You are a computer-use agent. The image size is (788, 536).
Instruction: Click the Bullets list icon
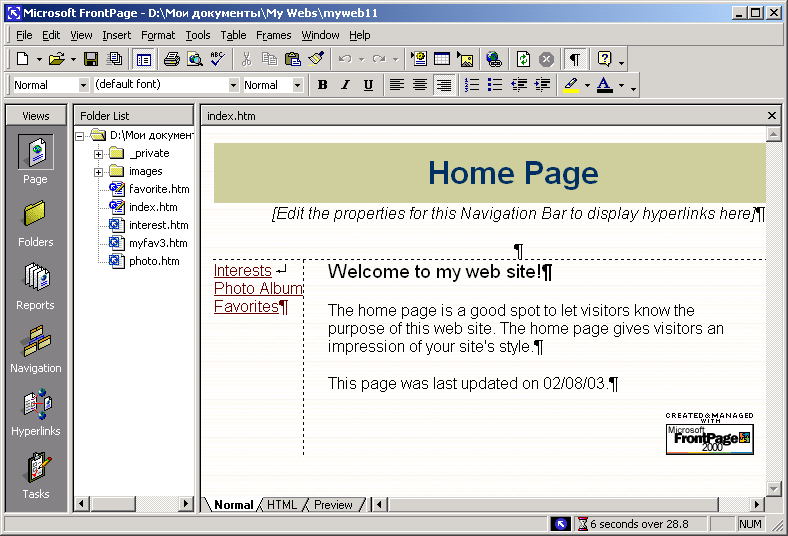tap(495, 85)
